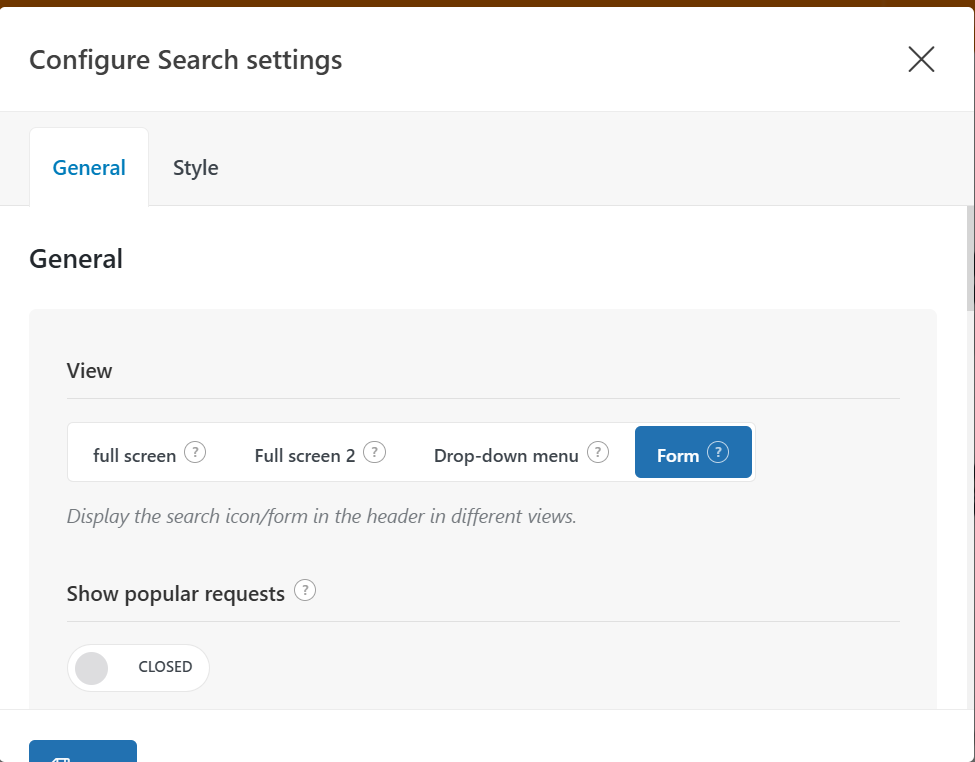
Task: Click the dialog's vertical scrollbar thumb
Action: point(971,258)
